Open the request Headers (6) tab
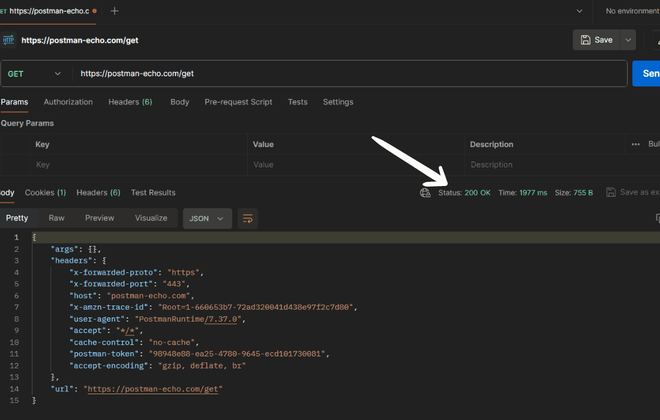 pos(130,102)
